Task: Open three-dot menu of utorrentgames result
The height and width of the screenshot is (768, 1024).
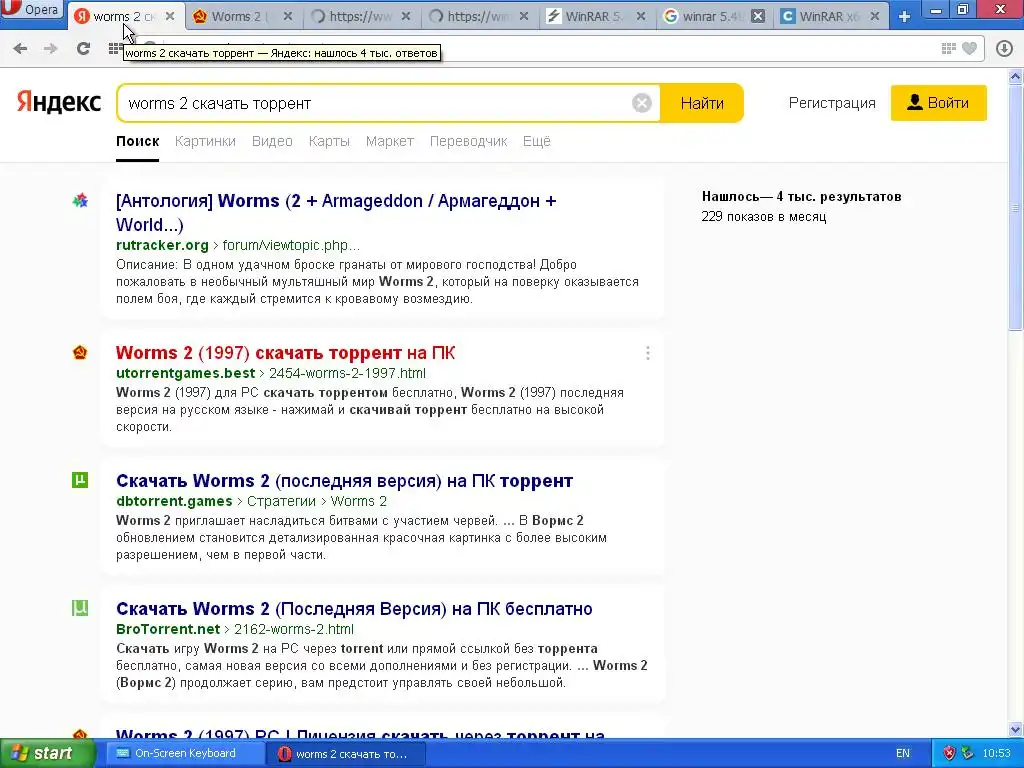Action: [x=647, y=353]
